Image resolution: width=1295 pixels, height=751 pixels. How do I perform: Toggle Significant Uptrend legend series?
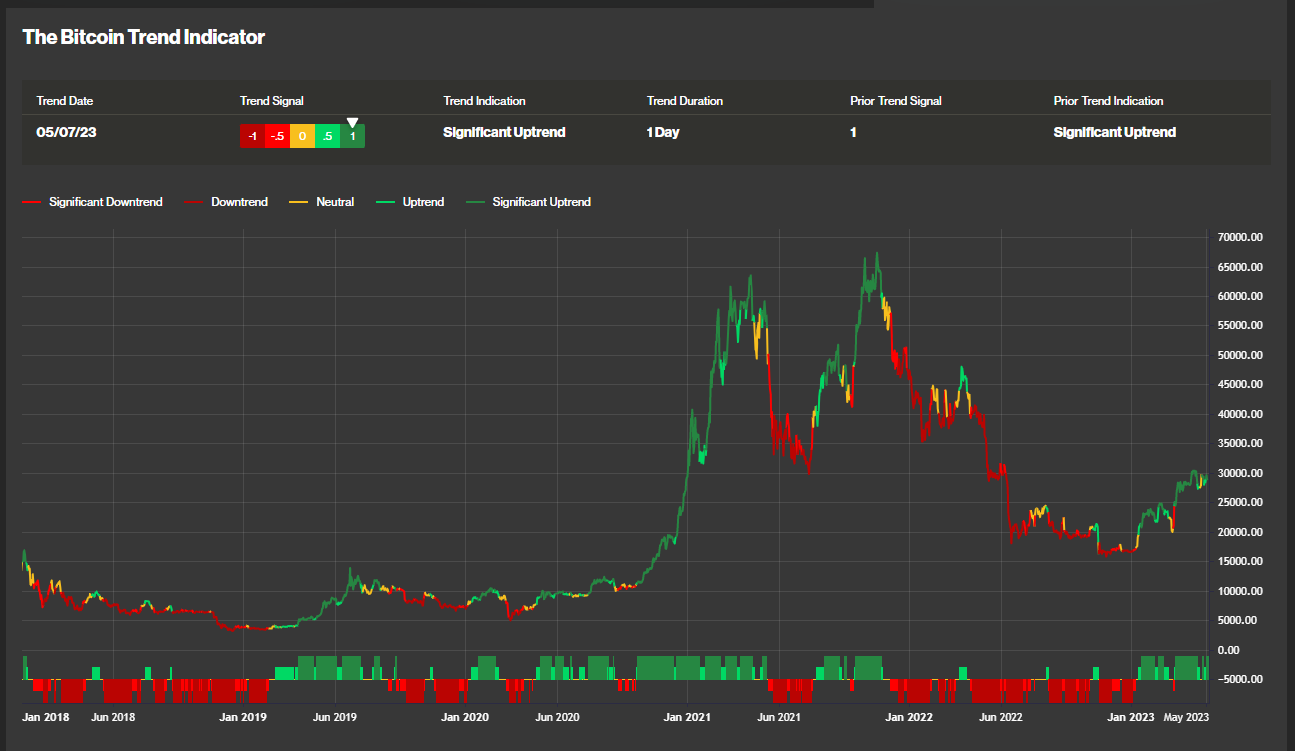pos(528,202)
